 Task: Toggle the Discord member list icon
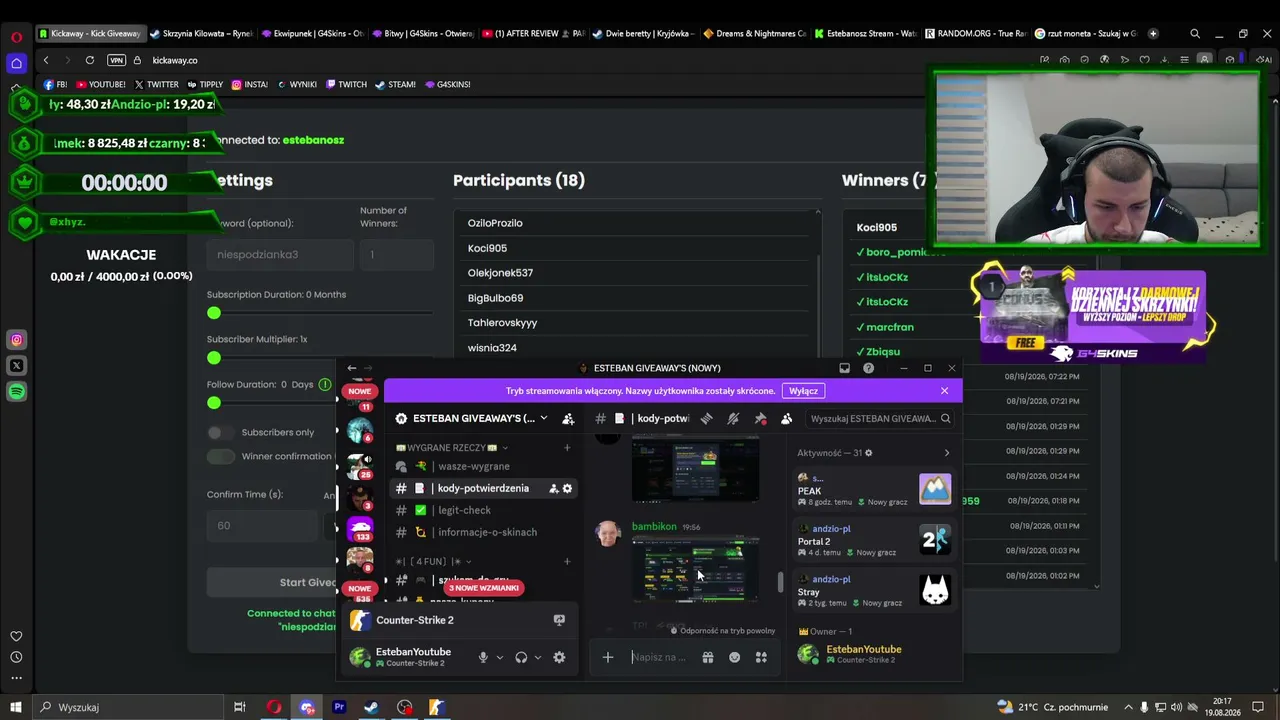point(786,418)
